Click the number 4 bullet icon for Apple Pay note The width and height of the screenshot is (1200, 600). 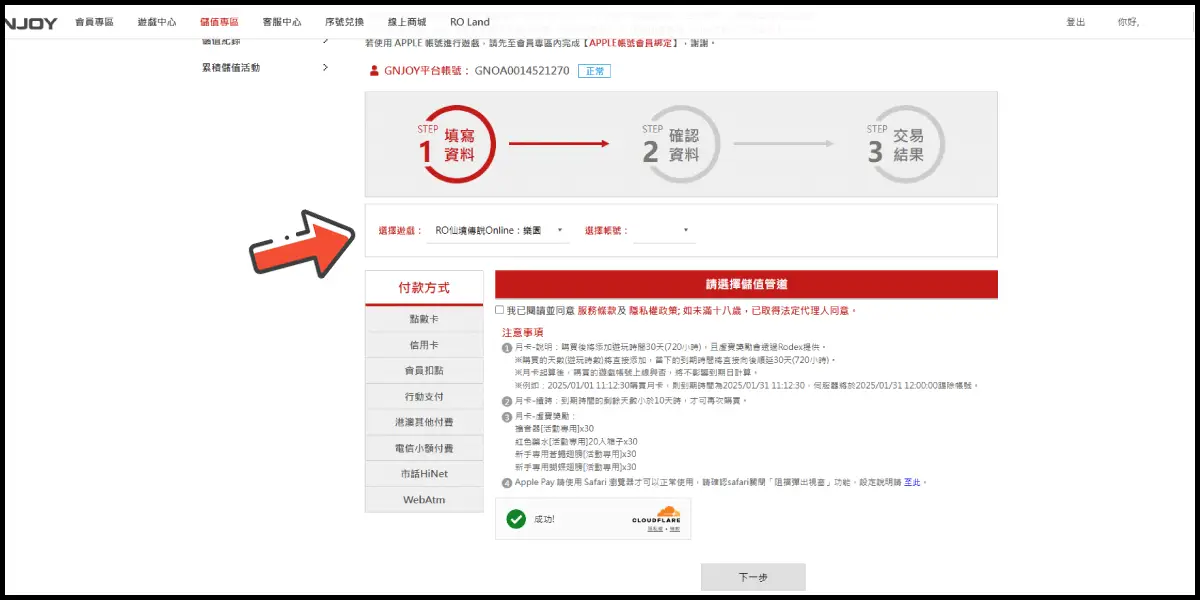click(x=507, y=482)
